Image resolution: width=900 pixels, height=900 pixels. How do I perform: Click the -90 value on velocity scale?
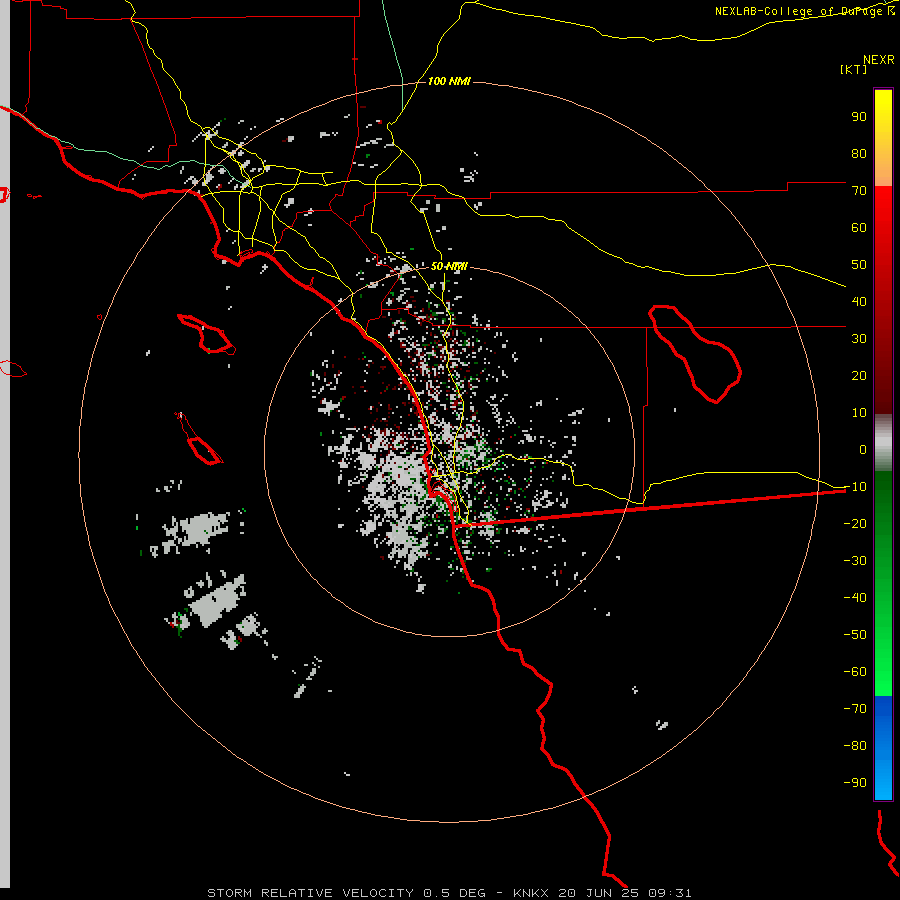855,783
